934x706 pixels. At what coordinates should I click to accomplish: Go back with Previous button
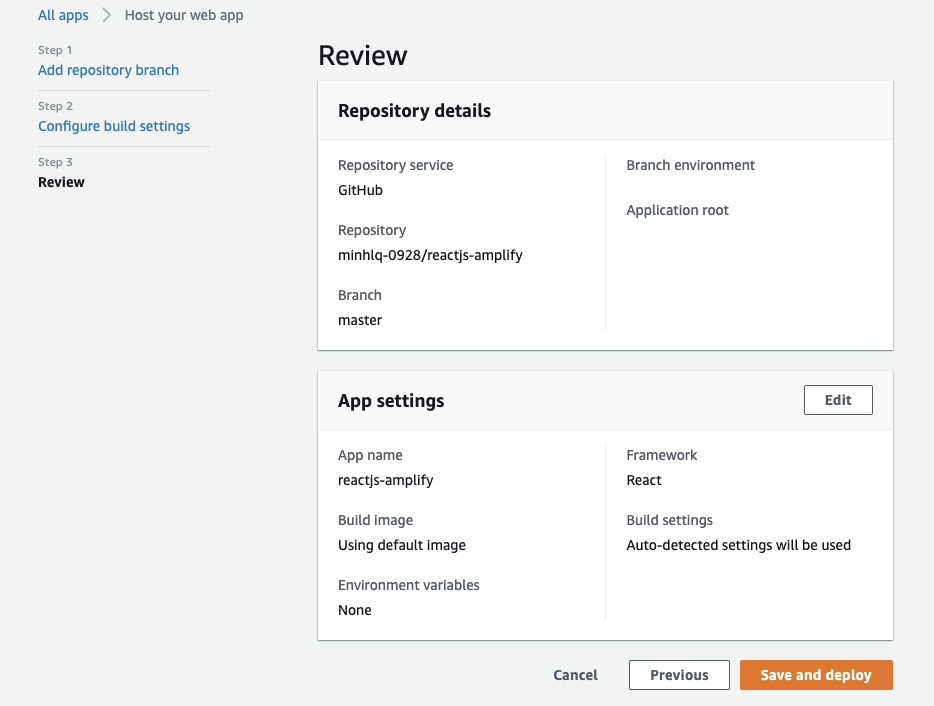(679, 675)
